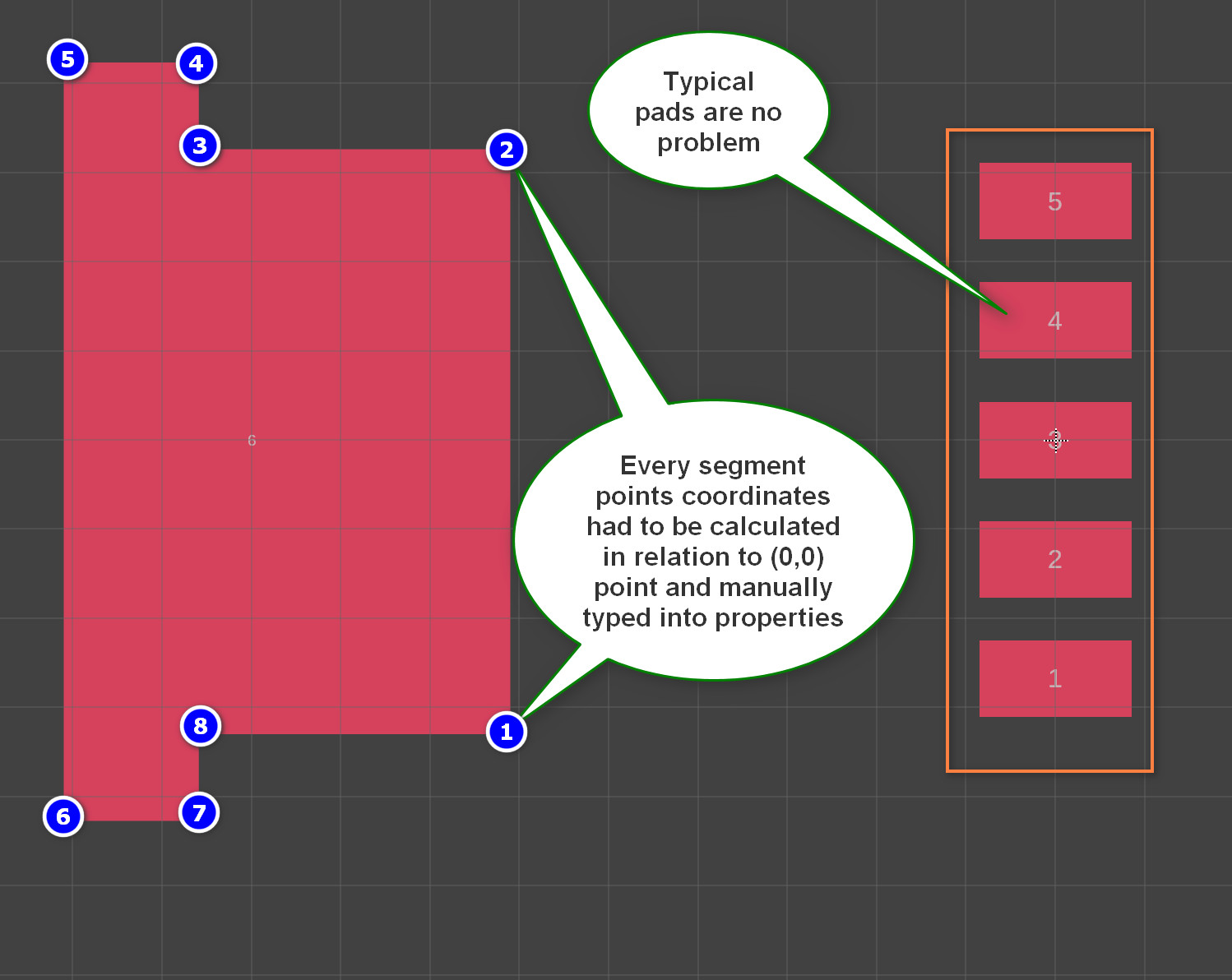Click vertex marker 5 at the top-left corner

coord(67,59)
